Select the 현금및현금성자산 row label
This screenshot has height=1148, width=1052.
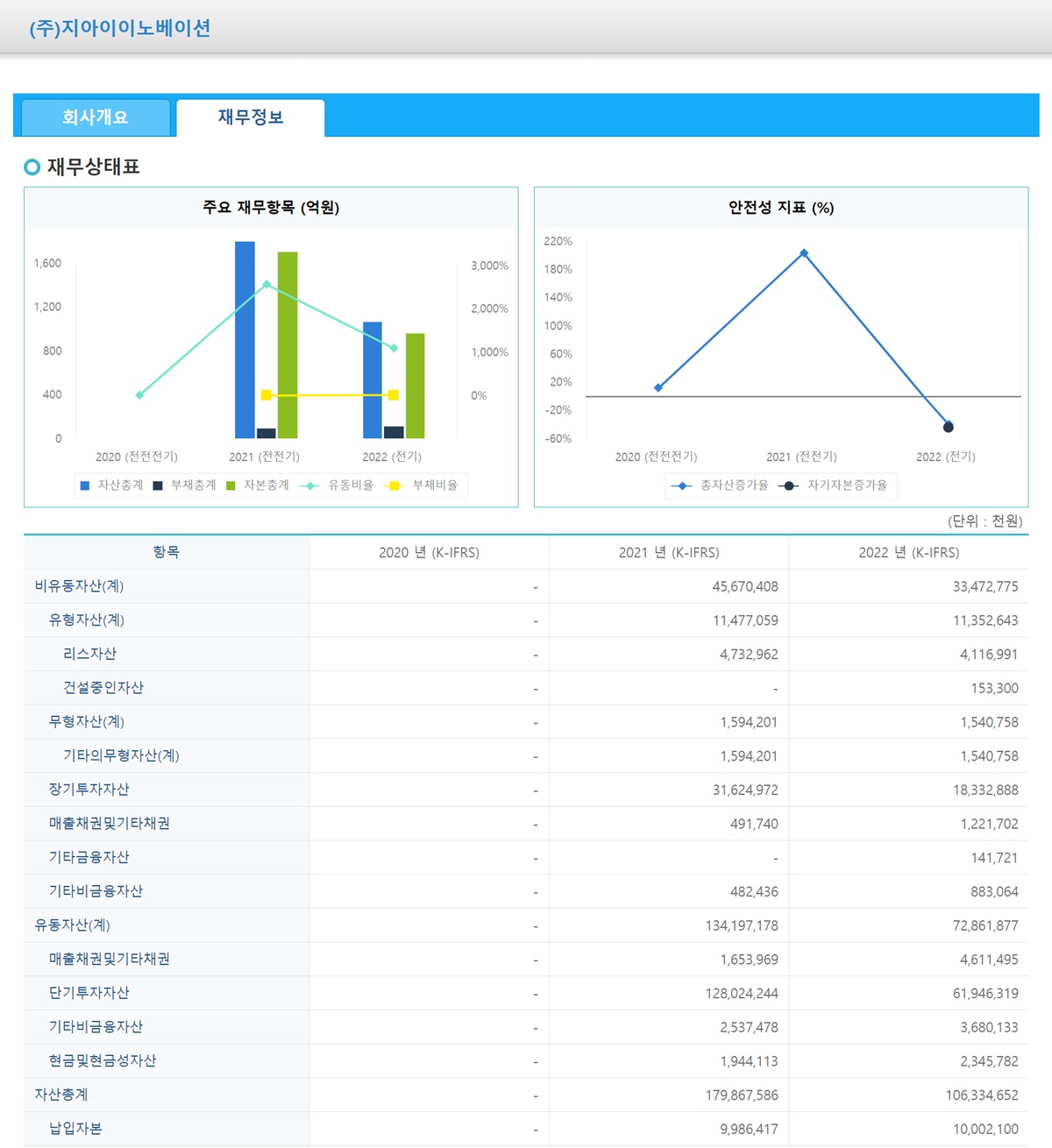coord(103,1061)
